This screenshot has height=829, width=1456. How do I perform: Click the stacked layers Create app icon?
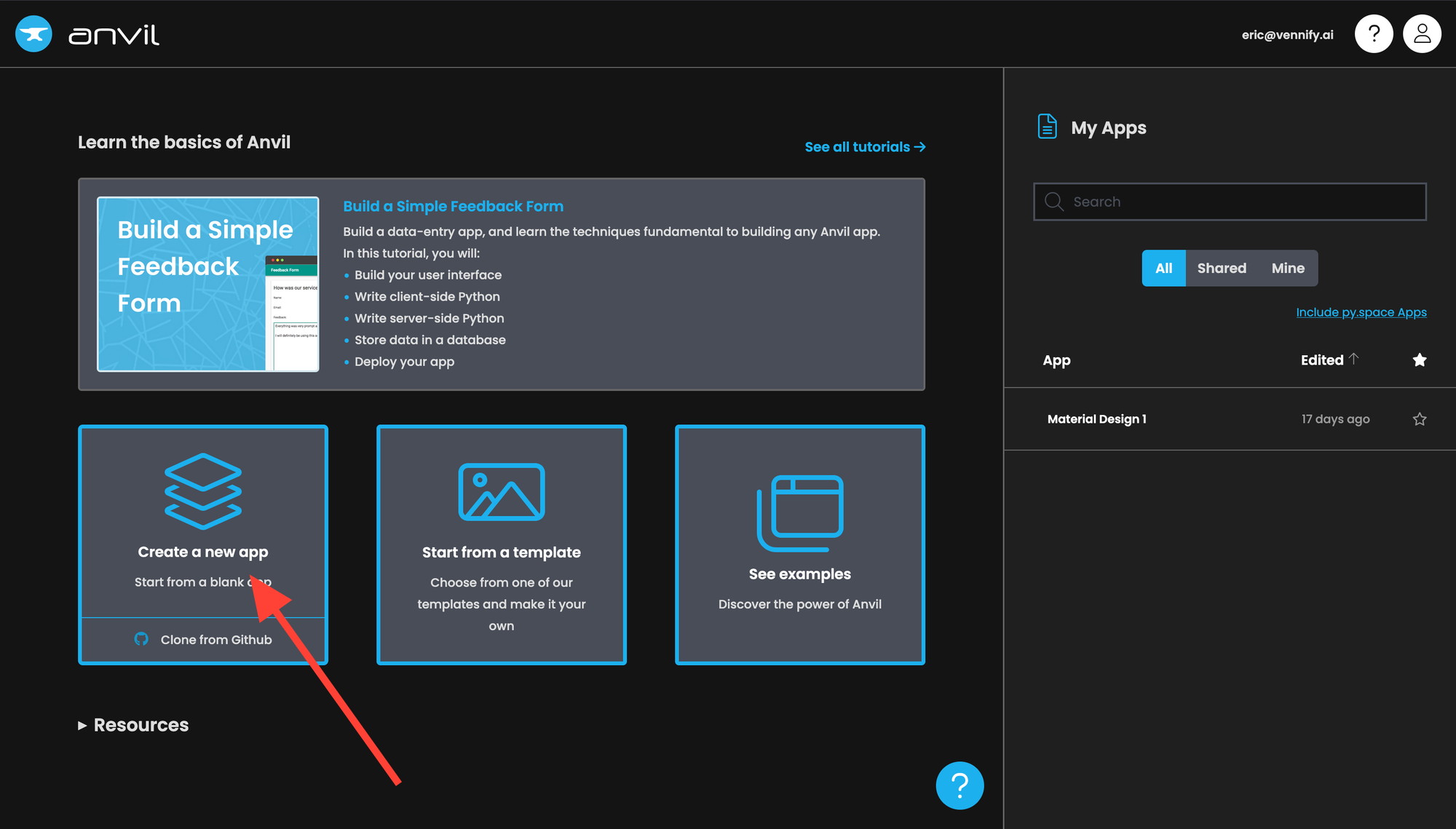tap(203, 491)
